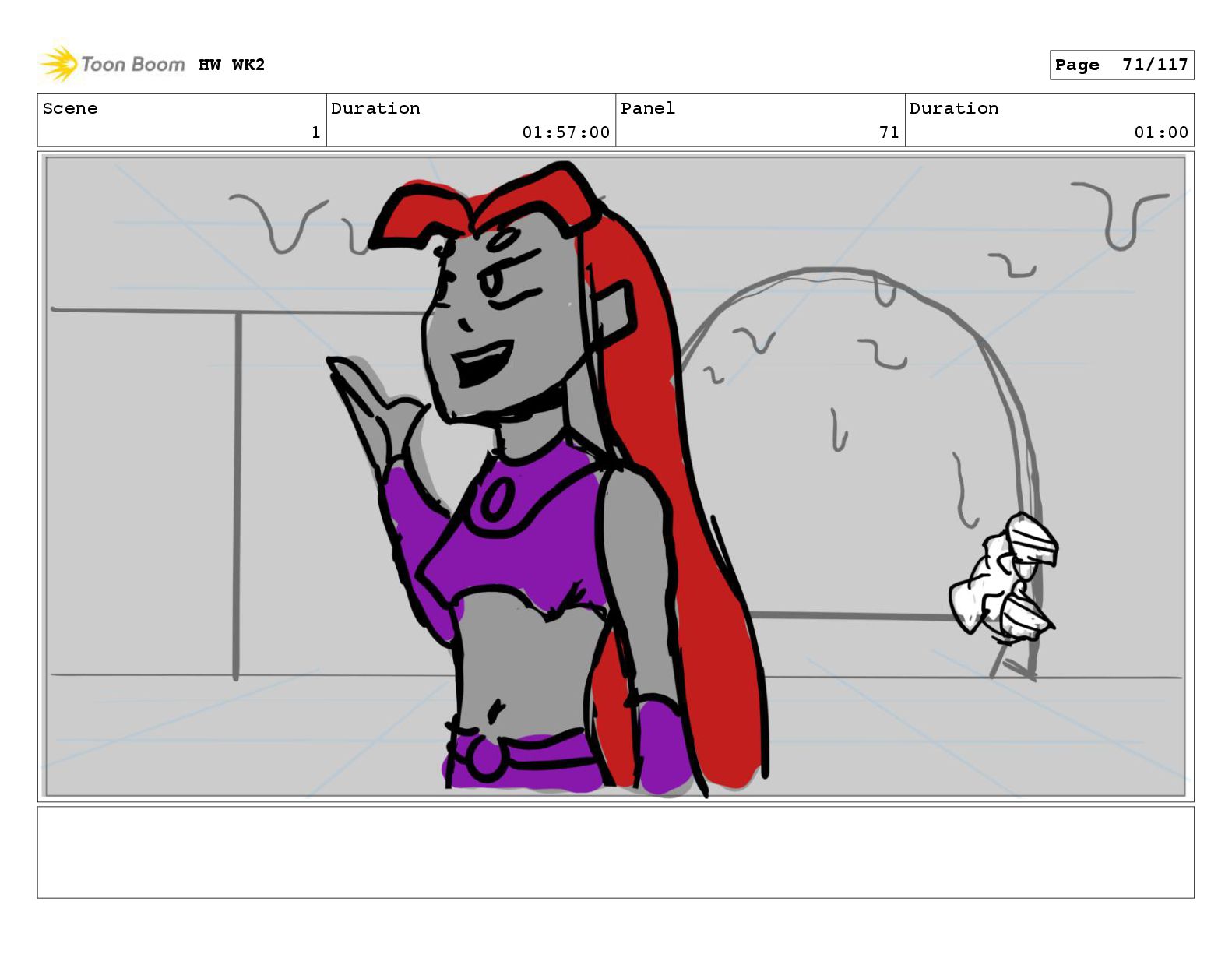Click the empty notes box below the panel
This screenshot has height=954, width=1232.
pyautogui.click(x=615, y=852)
